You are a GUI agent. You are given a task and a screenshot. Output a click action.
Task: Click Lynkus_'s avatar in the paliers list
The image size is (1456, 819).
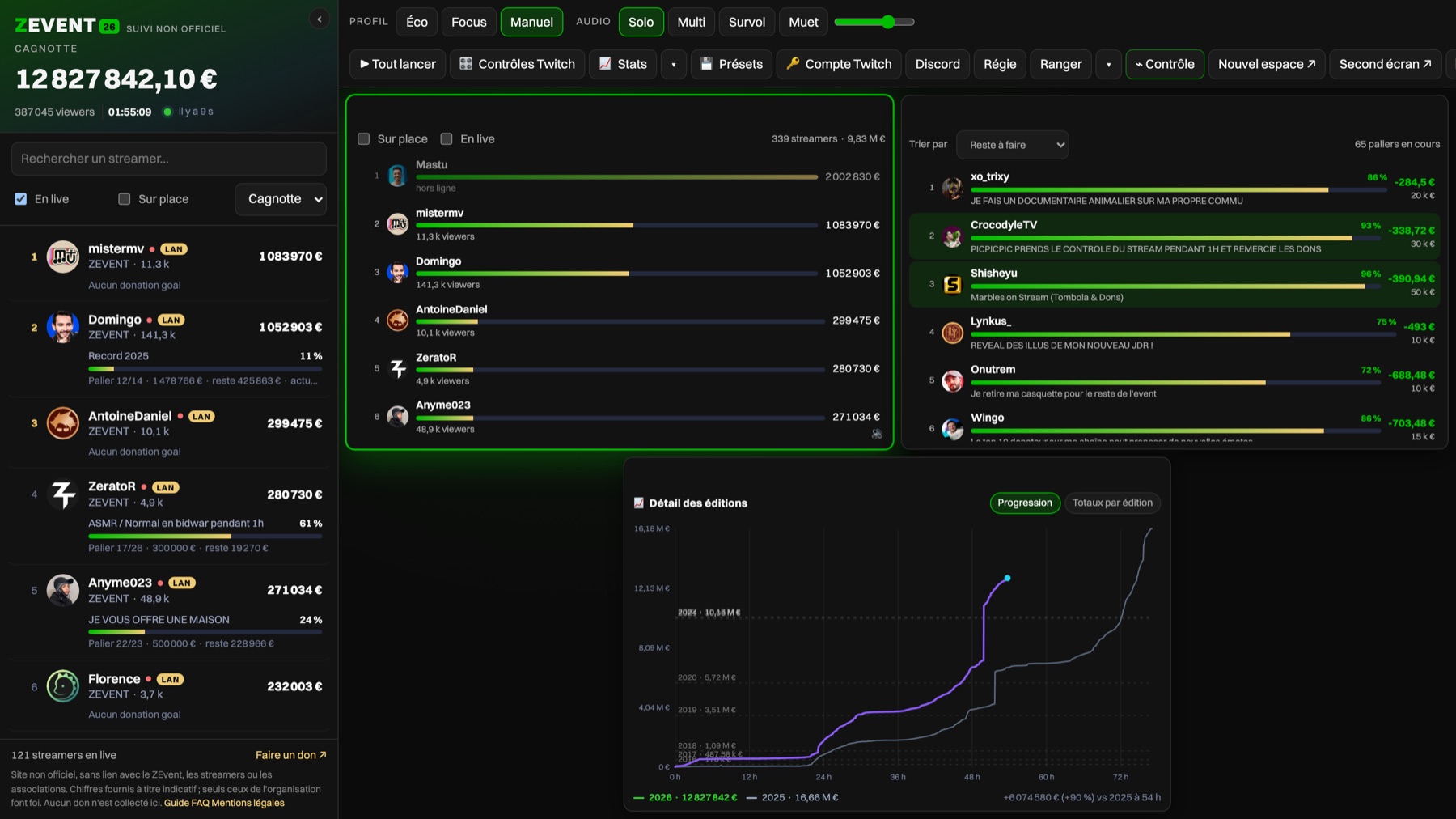952,332
